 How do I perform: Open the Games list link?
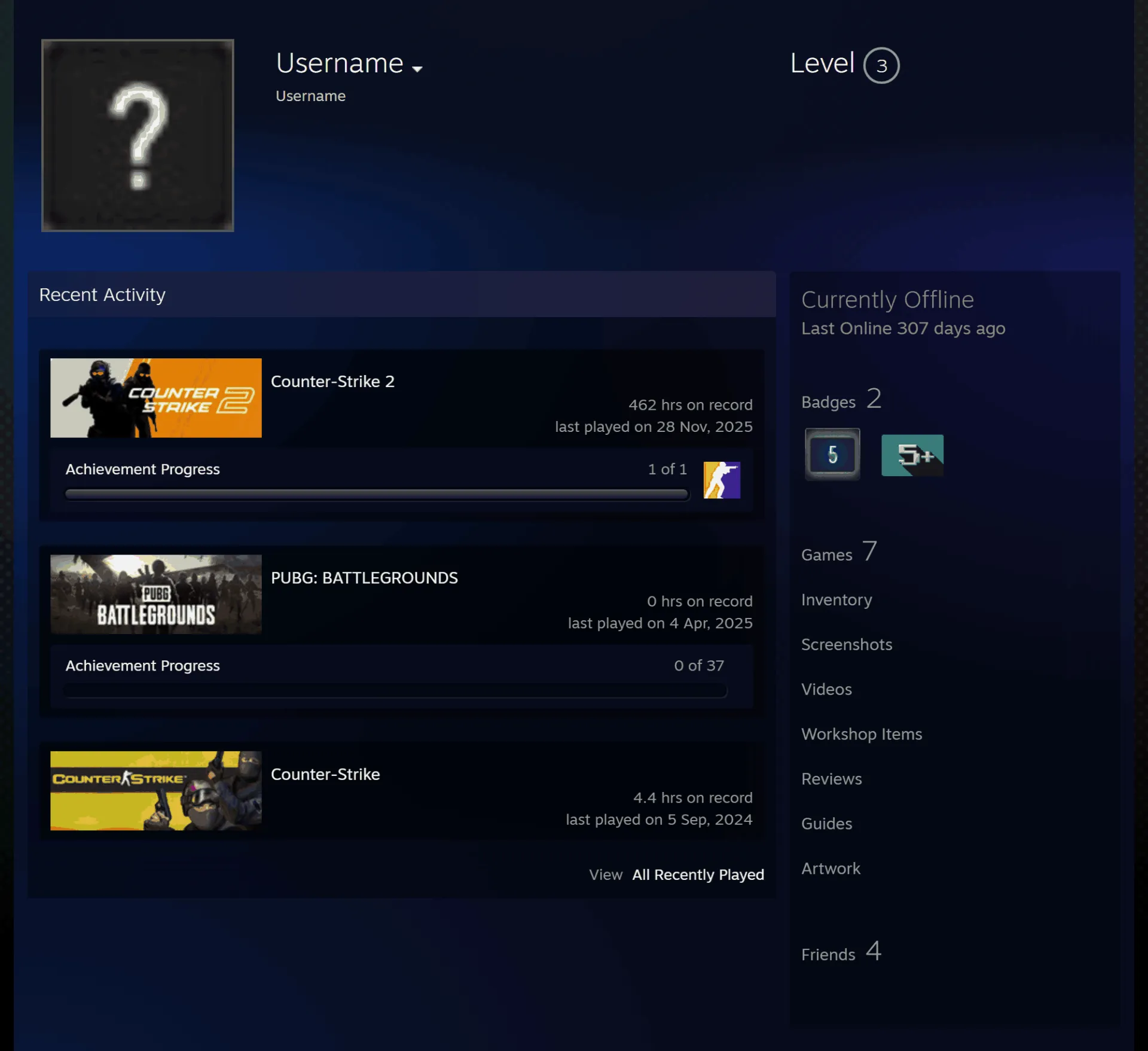tap(839, 552)
